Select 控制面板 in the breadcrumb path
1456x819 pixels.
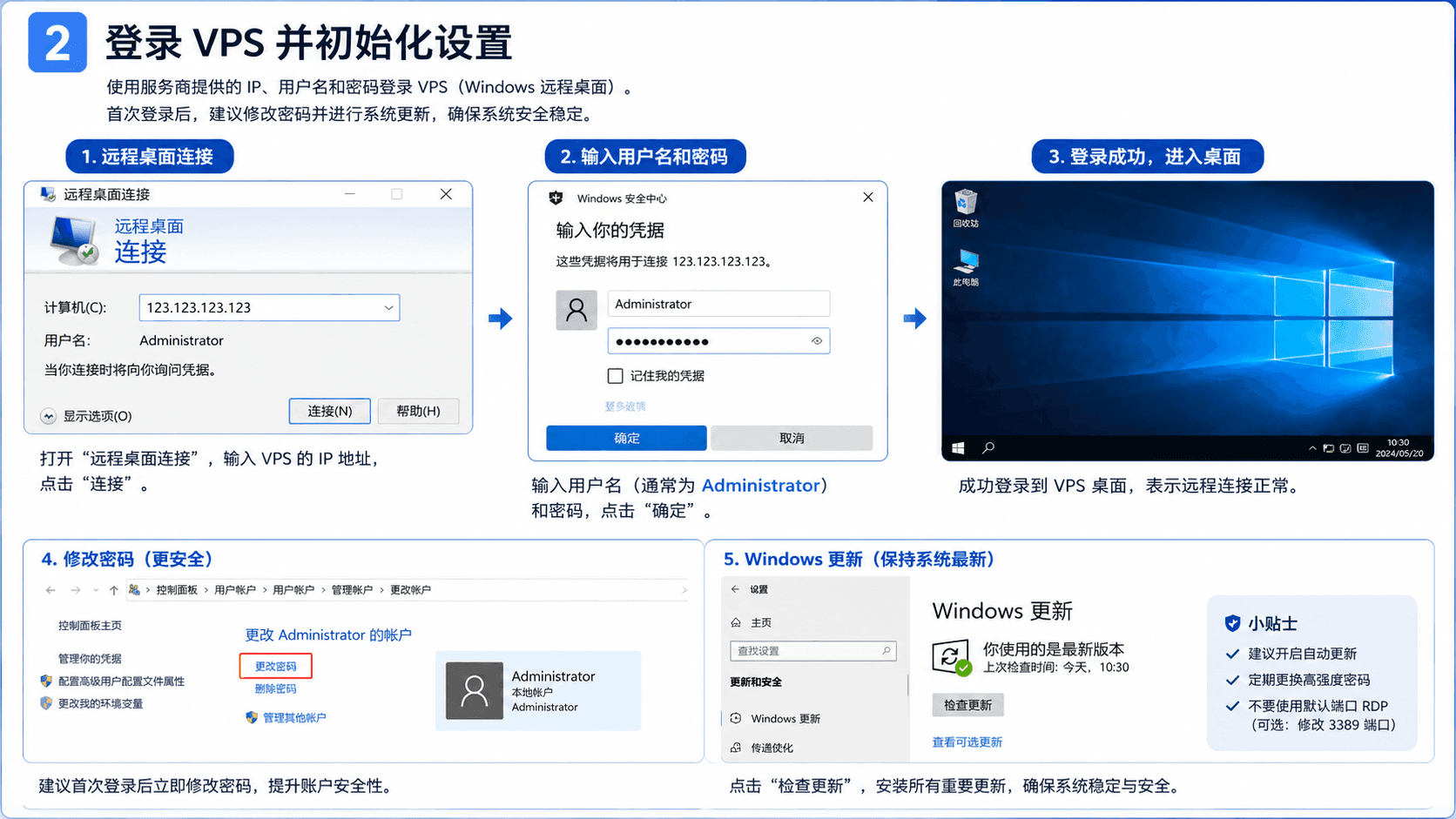click(x=177, y=590)
